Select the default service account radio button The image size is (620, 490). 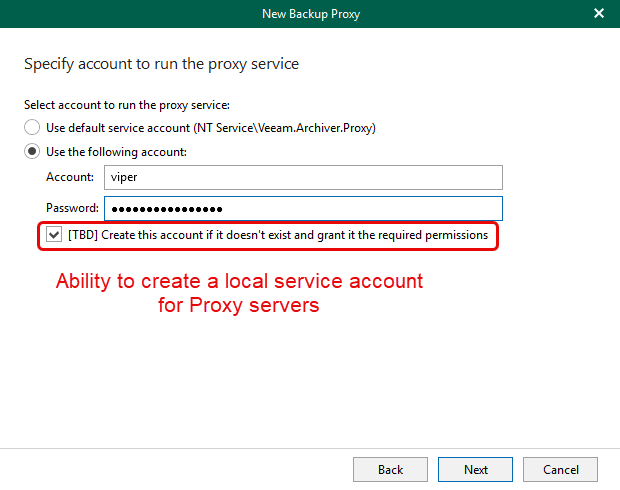[33, 128]
